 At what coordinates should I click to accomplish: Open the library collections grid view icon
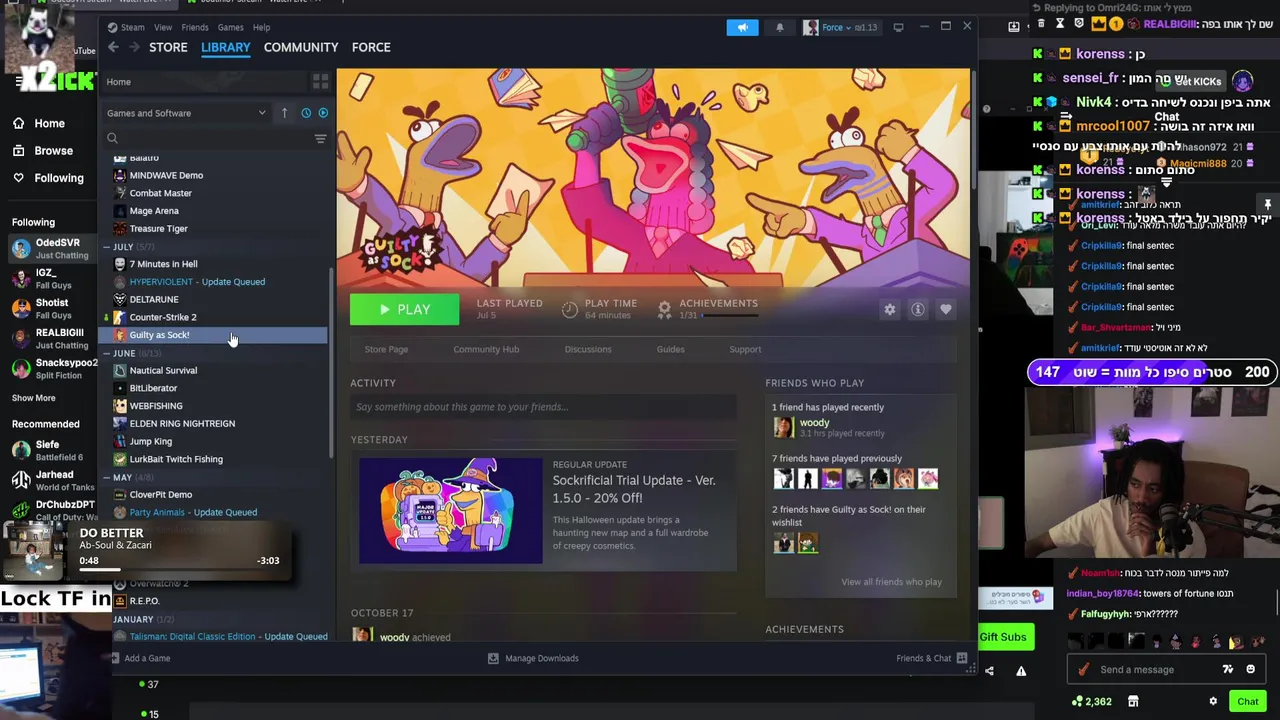tap(320, 81)
